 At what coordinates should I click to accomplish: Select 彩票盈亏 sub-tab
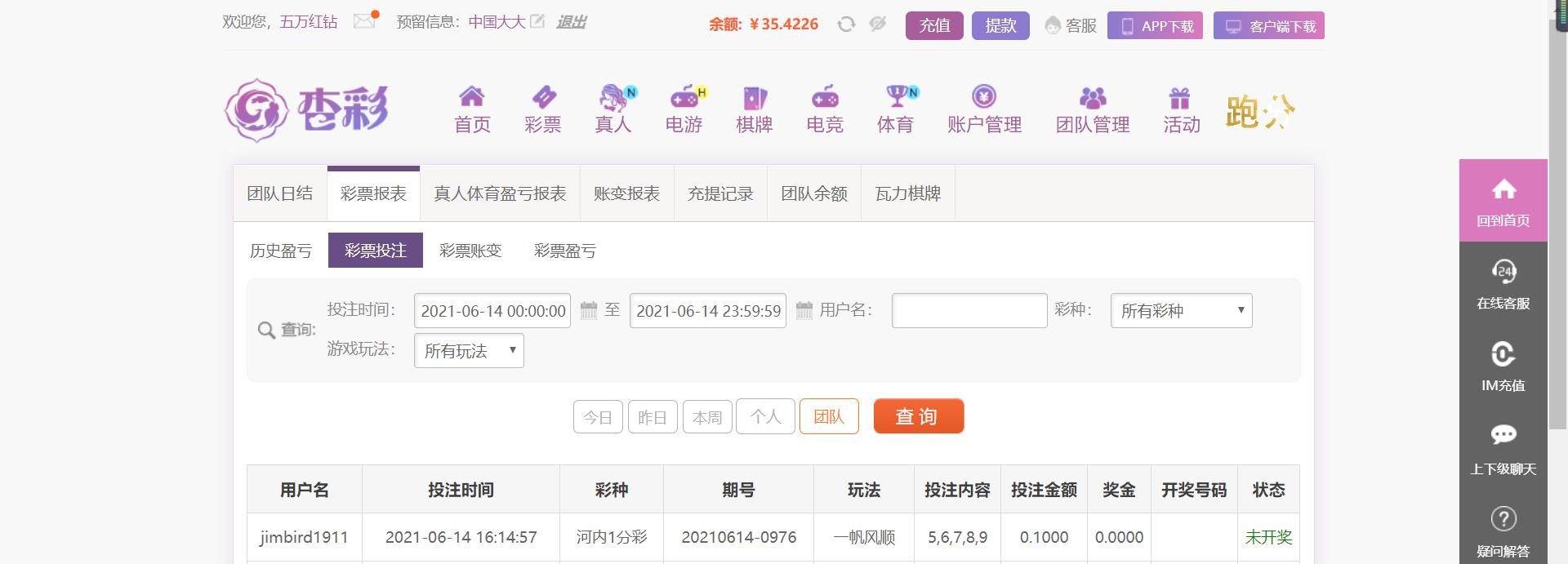[x=565, y=251]
